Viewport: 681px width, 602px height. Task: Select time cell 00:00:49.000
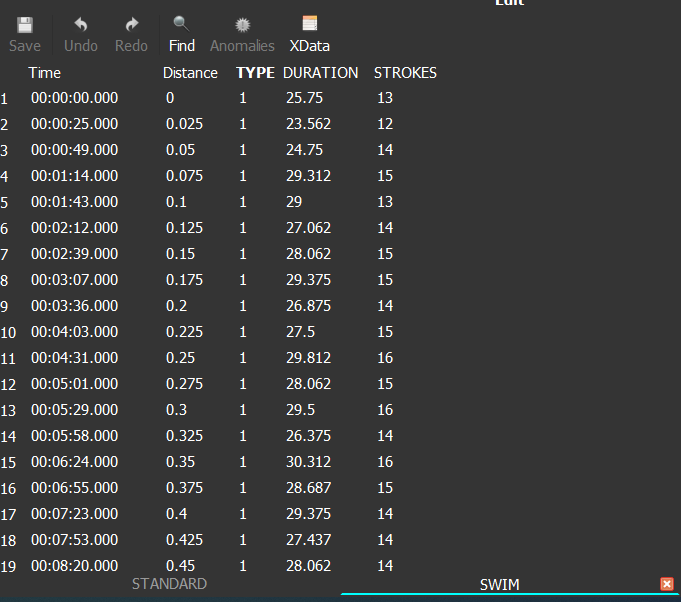(x=75, y=150)
